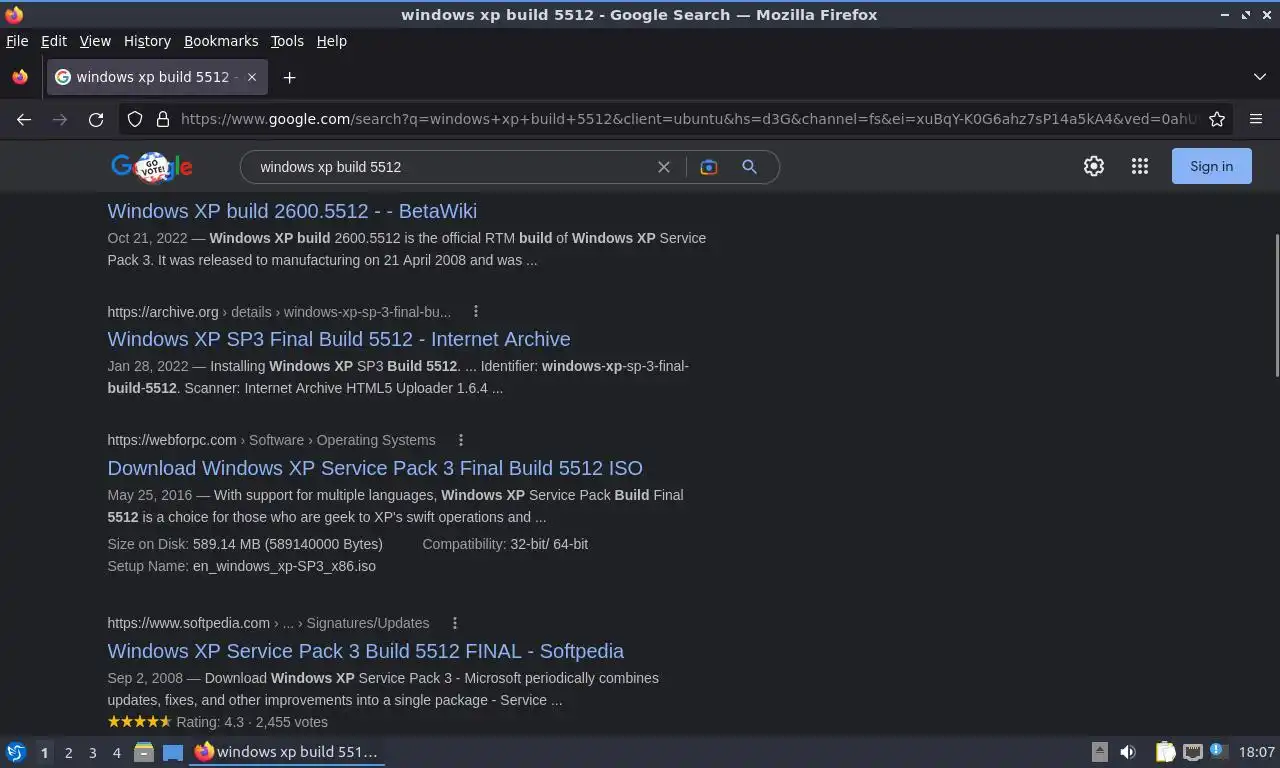Open the History menu
Screen dimensions: 1280x768
click(147, 41)
